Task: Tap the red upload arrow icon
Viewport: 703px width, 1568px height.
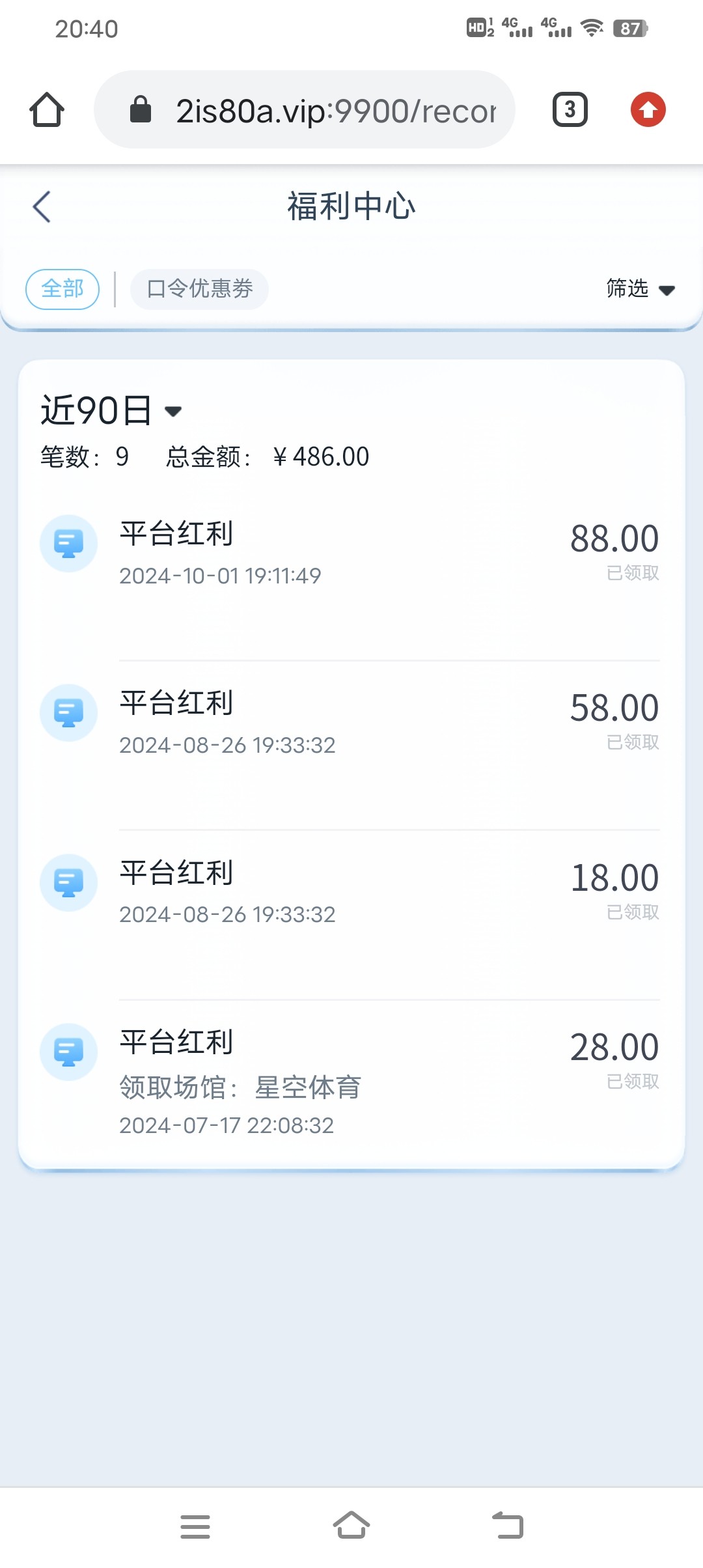Action: (648, 109)
